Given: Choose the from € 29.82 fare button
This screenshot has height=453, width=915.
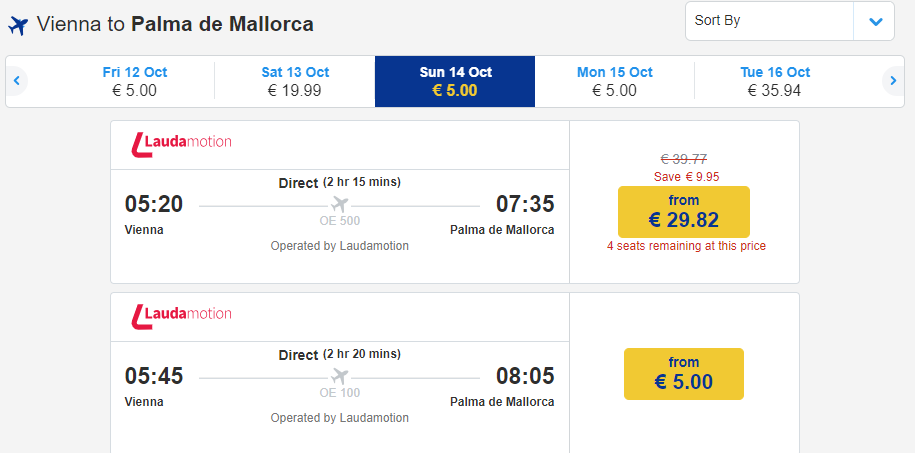Looking at the screenshot, I should tap(683, 211).
